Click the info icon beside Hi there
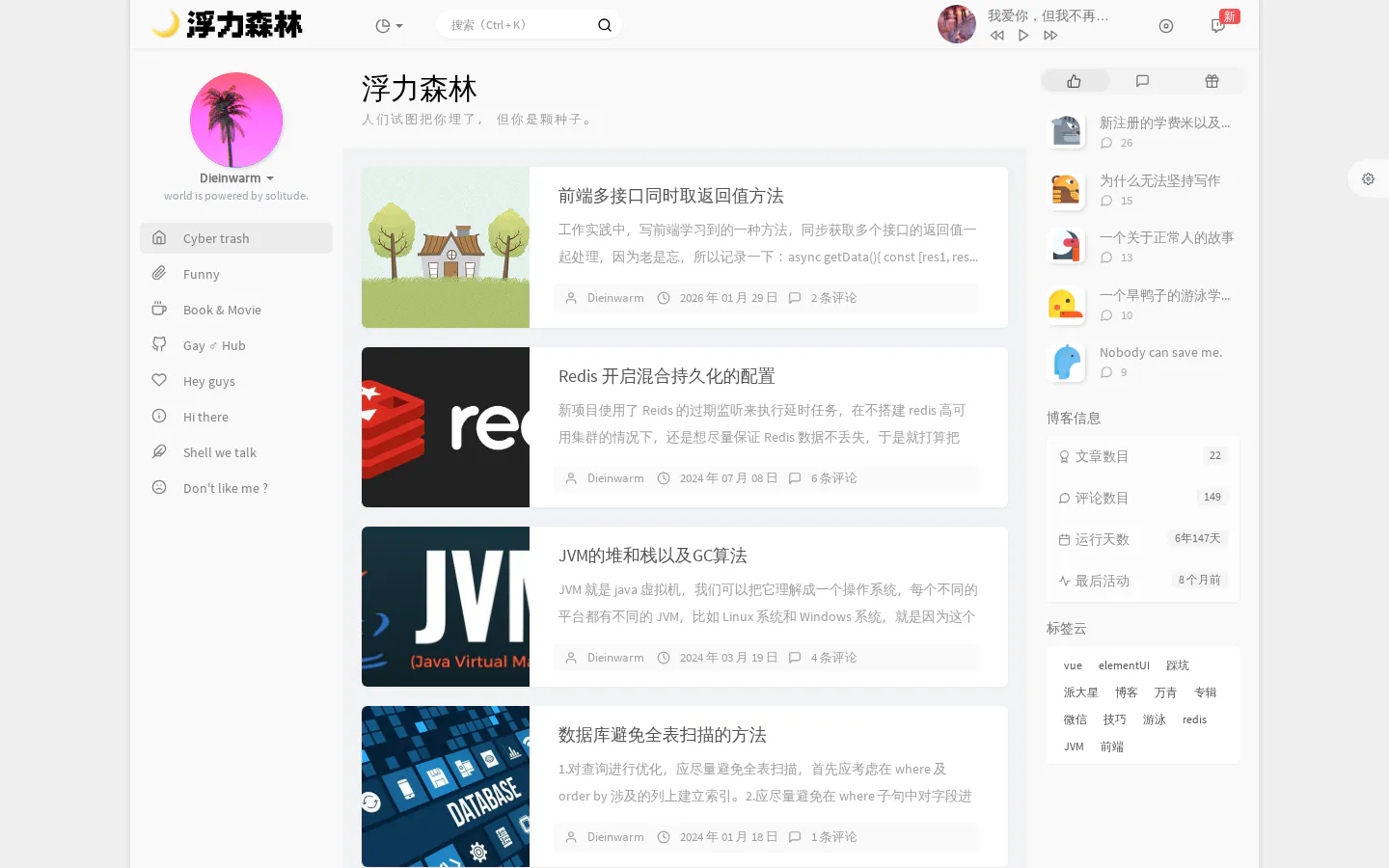Screen dimensions: 1389x868 point(159,417)
